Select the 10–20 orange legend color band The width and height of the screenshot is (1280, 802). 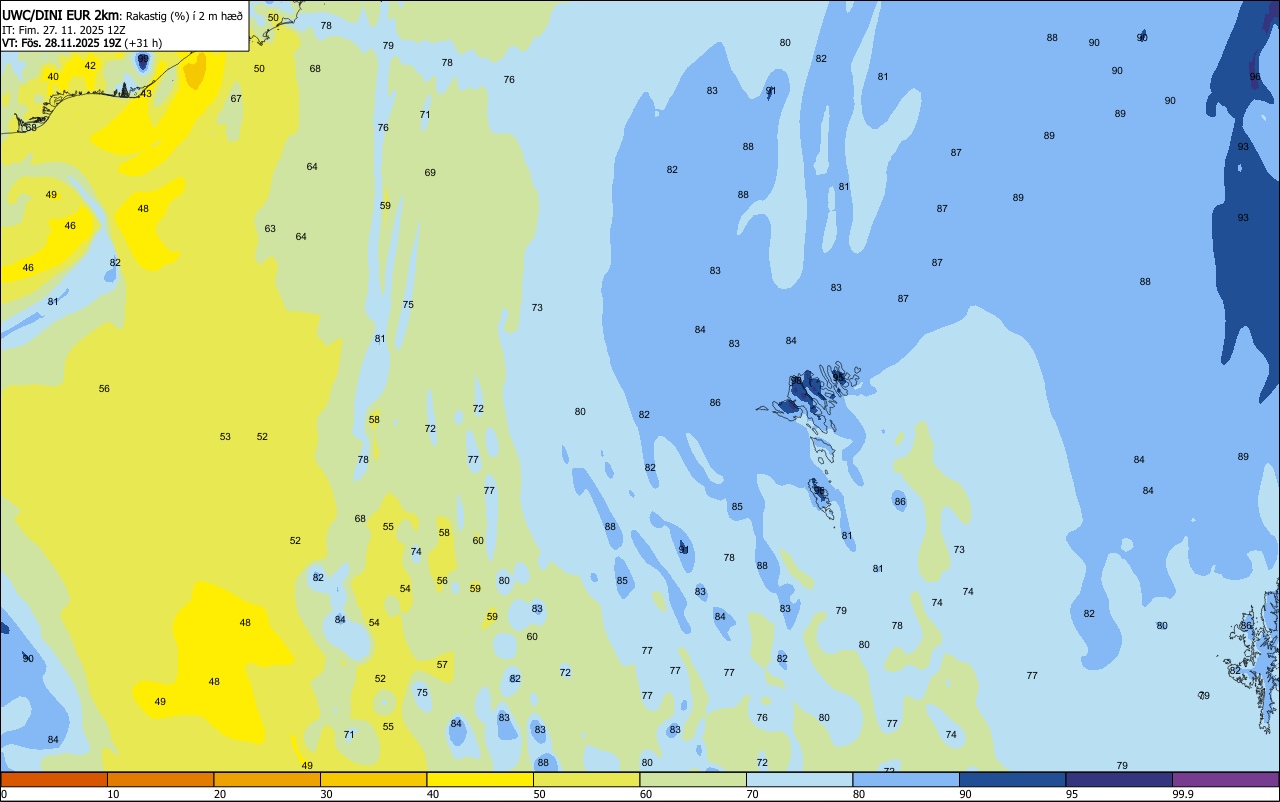[160, 779]
